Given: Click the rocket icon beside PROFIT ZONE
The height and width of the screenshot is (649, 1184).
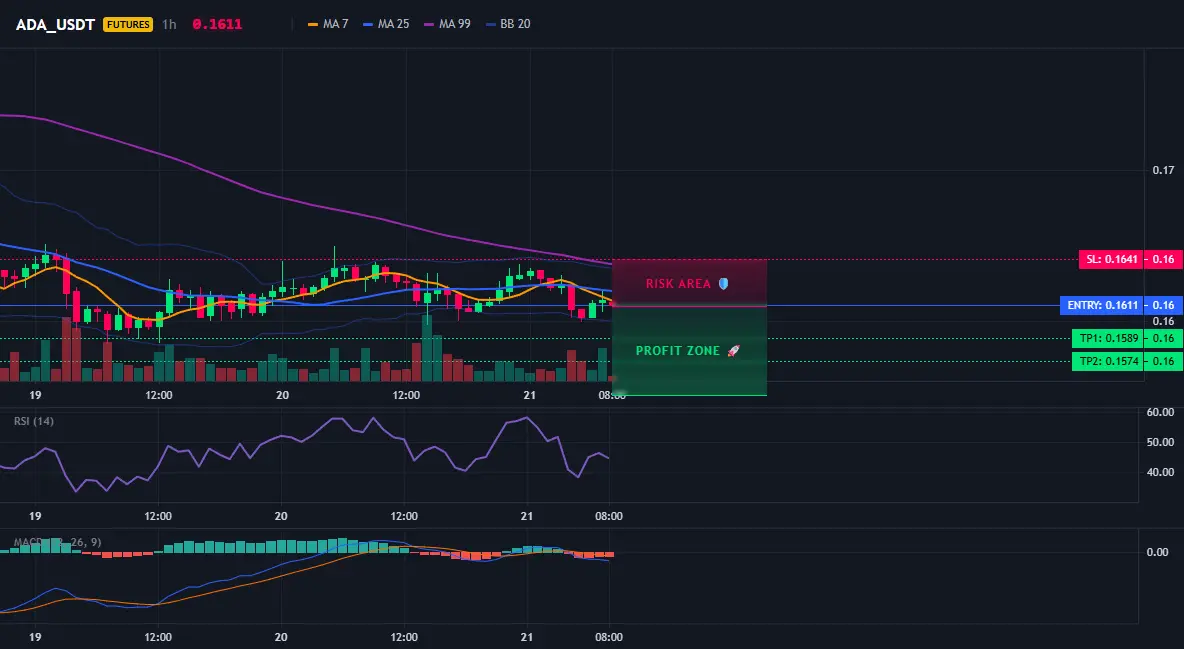Looking at the screenshot, I should pos(733,351).
